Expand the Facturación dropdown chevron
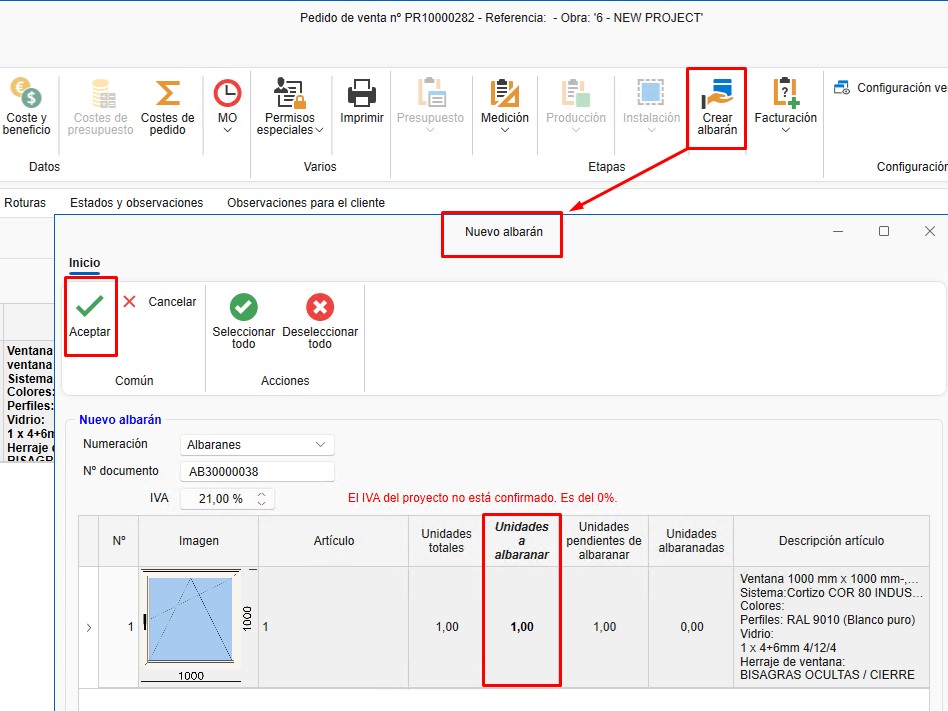Viewport: 948px width, 711px height. (785, 130)
